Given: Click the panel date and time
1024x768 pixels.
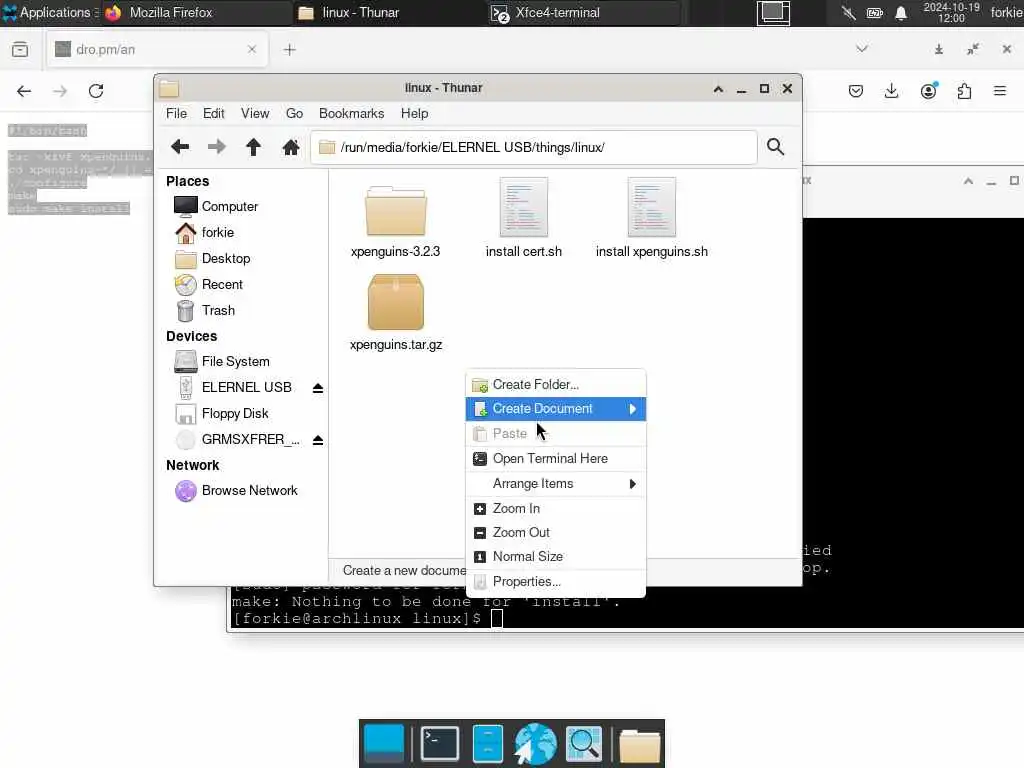Looking at the screenshot, I should 952,12.
